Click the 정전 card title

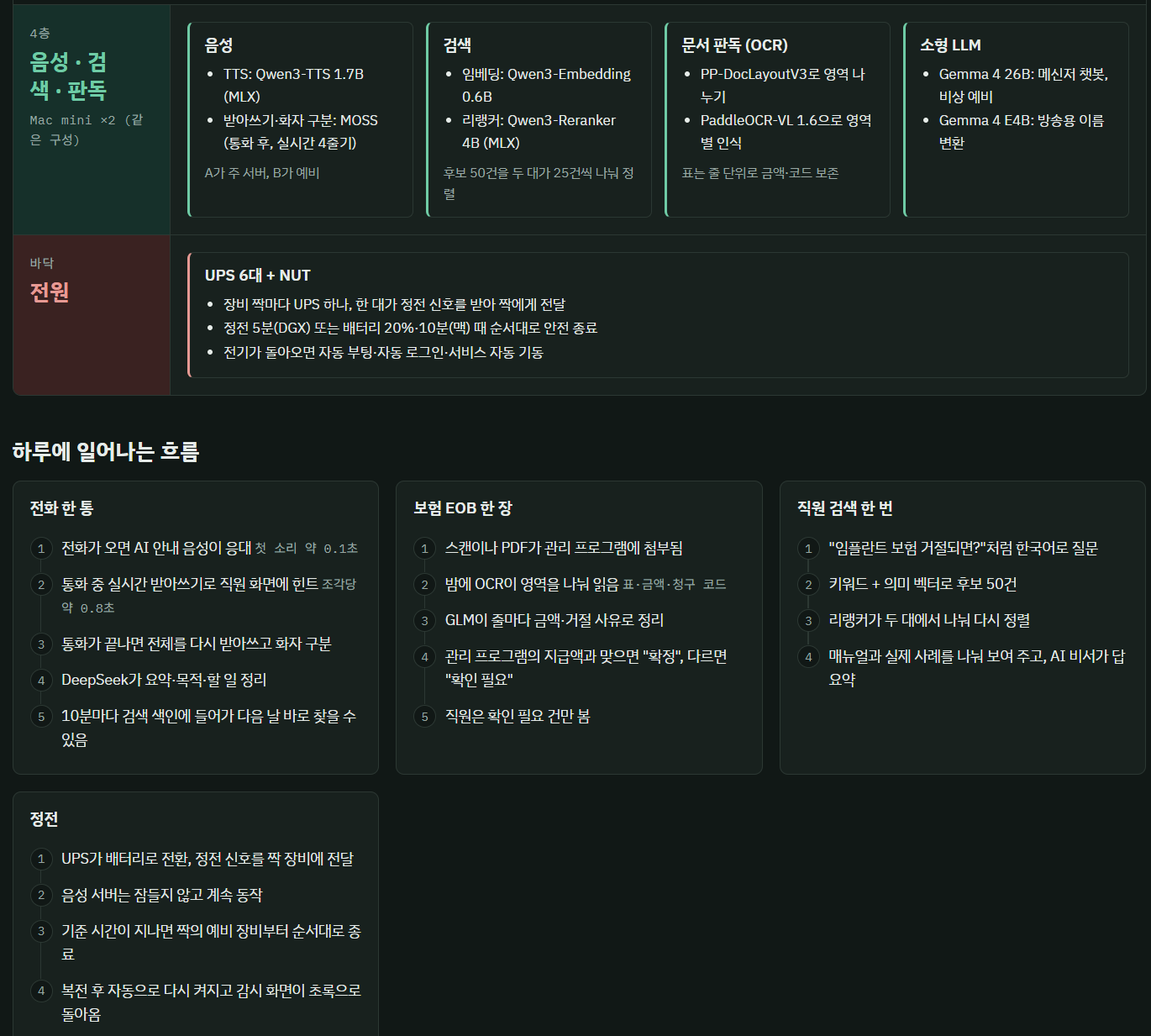(44, 819)
